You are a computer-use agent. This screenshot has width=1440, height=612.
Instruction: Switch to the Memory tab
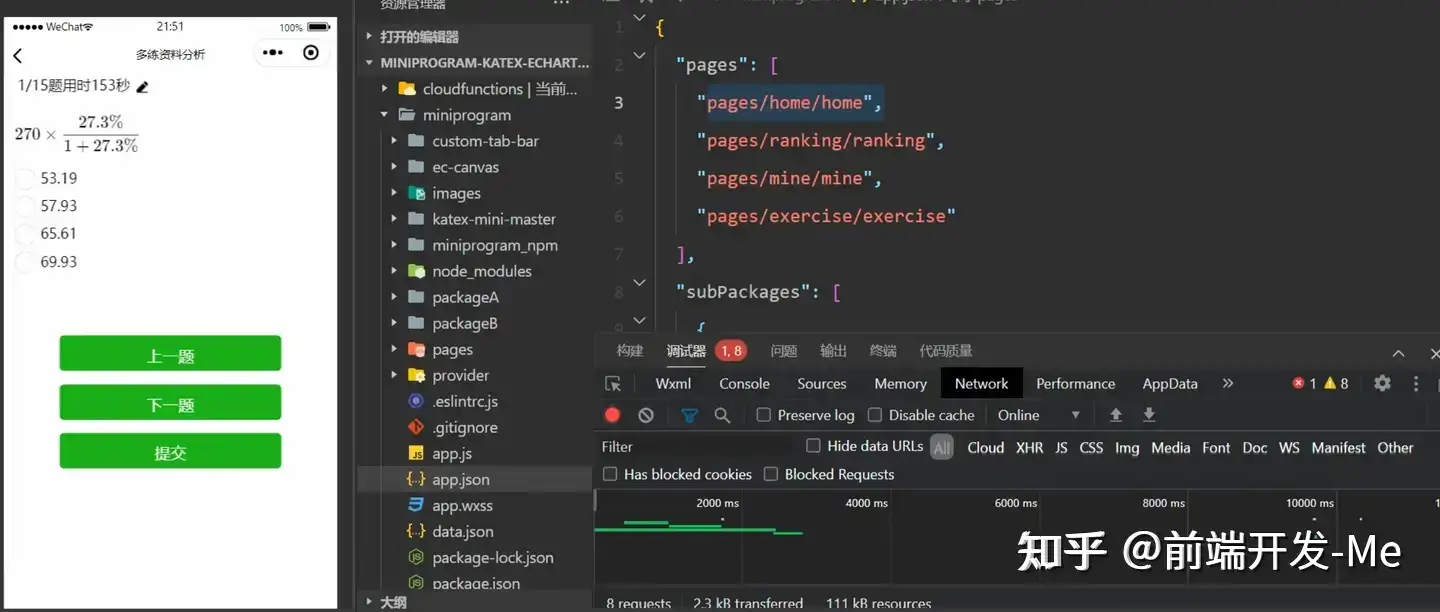[900, 383]
